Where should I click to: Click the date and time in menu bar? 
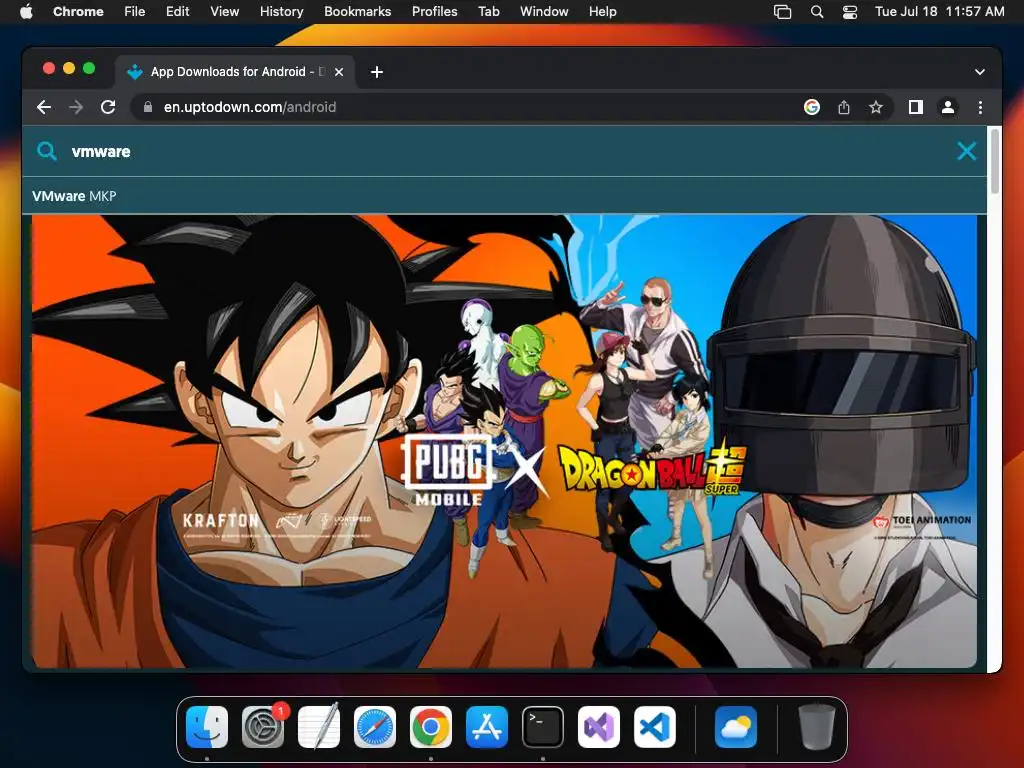940,12
